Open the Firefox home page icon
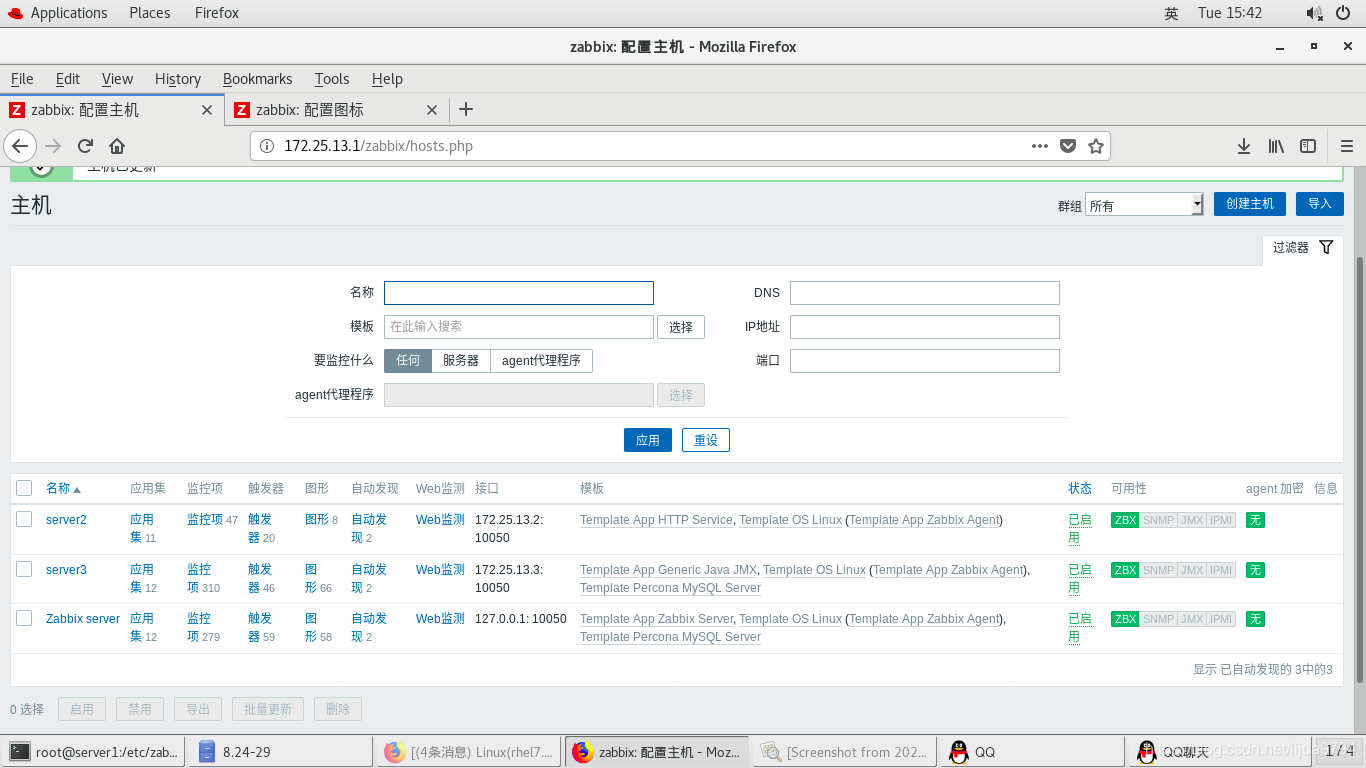Image resolution: width=1366 pixels, height=768 pixels. (x=117, y=146)
